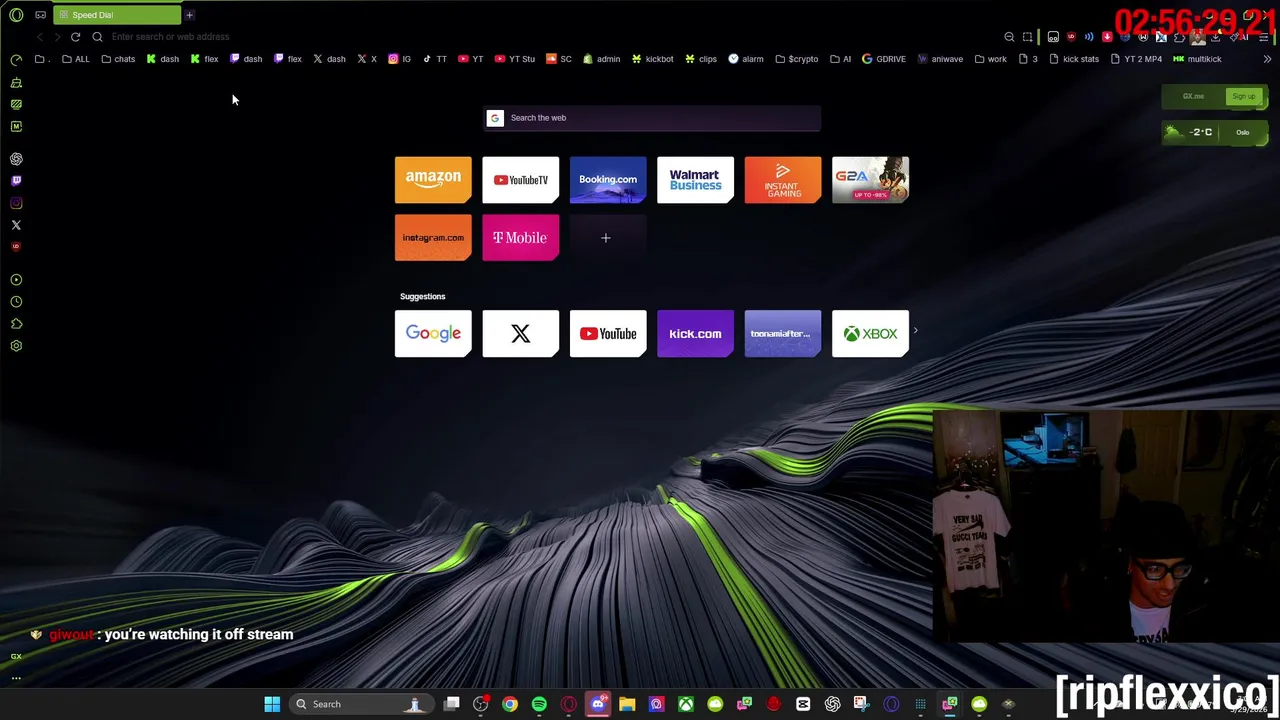Click the GX.me Sign up button
1280x720 pixels.
coord(1243,97)
